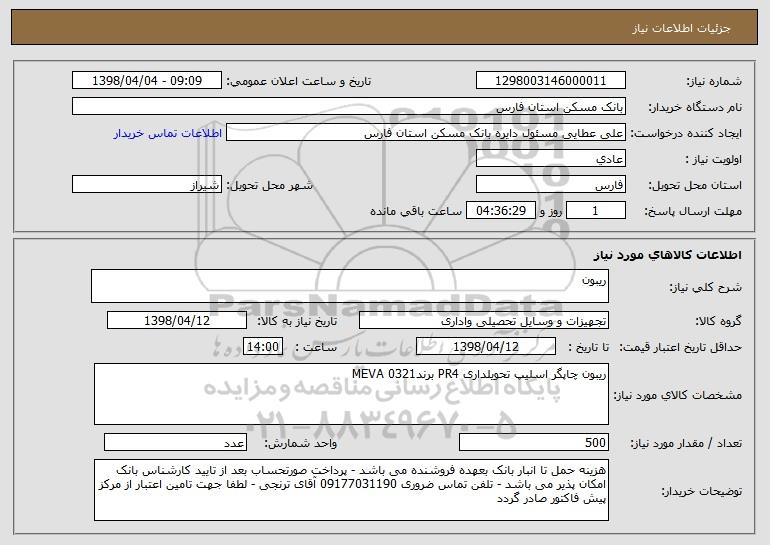The width and height of the screenshot is (770, 545).
Task: Click the delivery city field شیراز
Action: (147, 185)
